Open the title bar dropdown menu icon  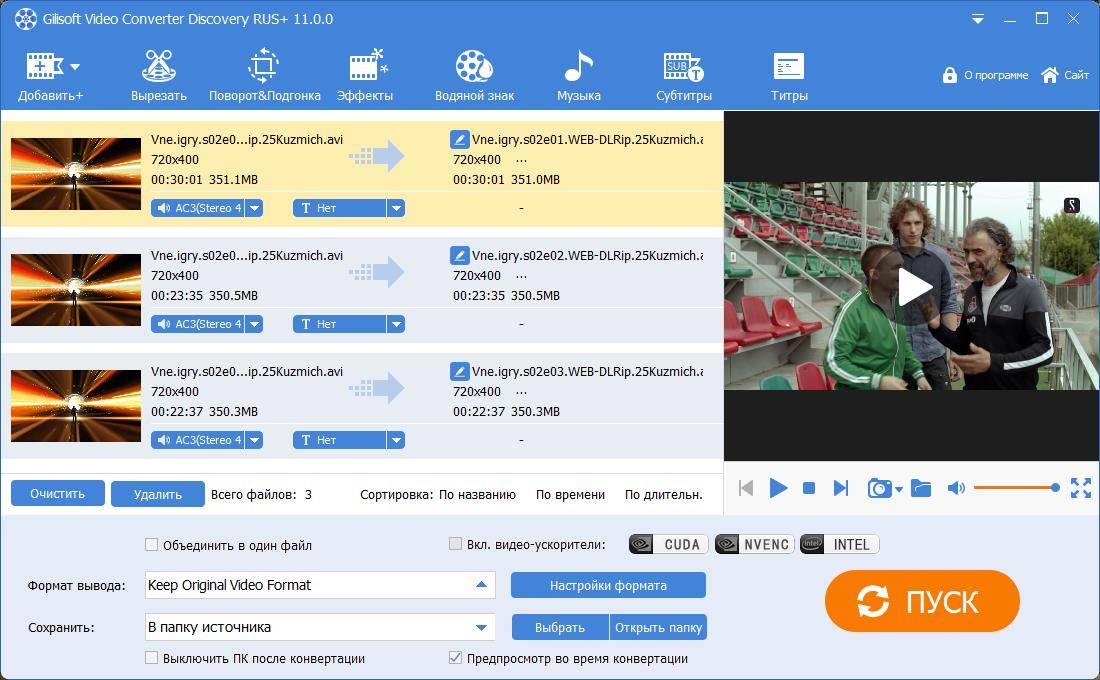click(x=978, y=20)
